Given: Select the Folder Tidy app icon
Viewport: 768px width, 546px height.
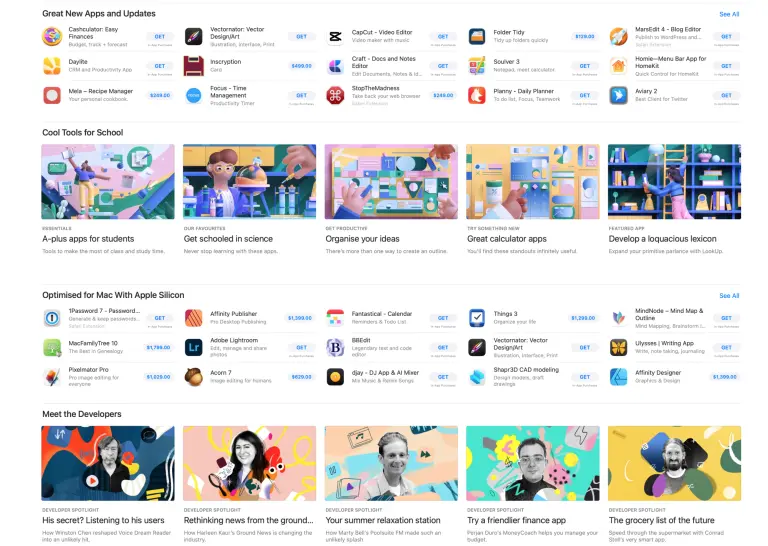Looking at the screenshot, I should pos(477,37).
